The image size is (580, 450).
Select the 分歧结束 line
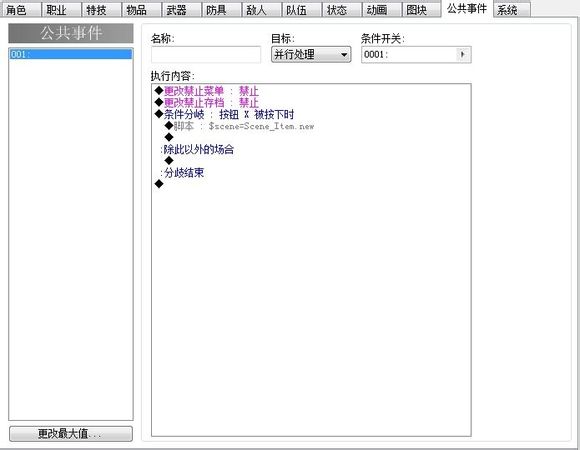click(x=311, y=173)
